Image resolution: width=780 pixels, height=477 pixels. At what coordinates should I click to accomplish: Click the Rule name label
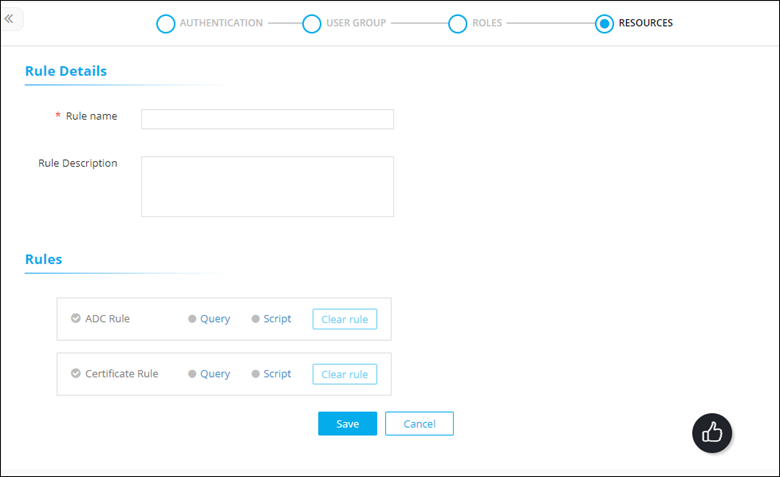(92, 116)
